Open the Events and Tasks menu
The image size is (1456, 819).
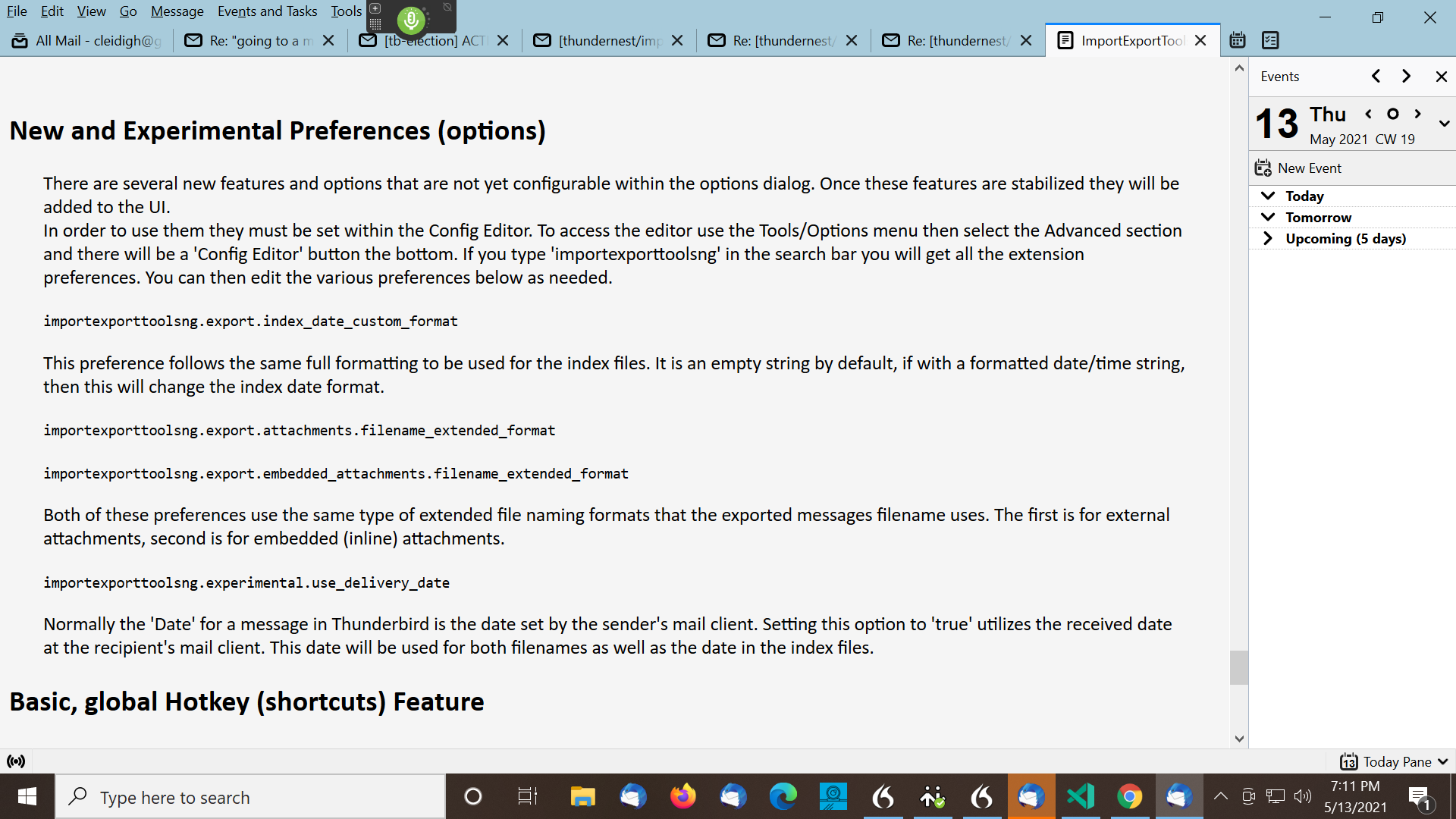click(267, 11)
